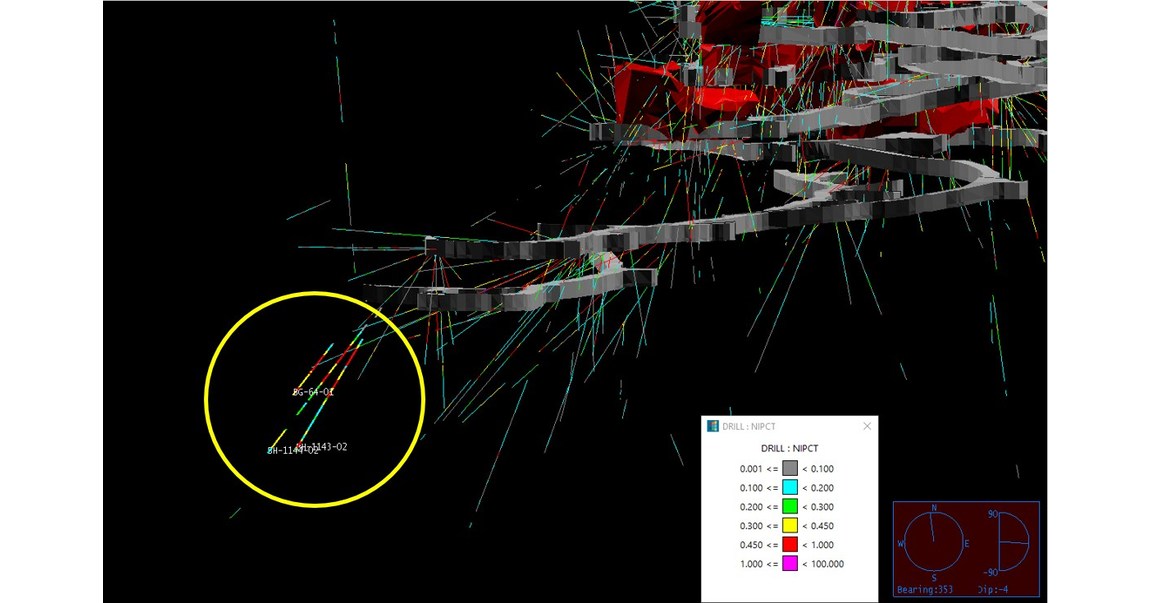Click the W marker on the compass
1151x603 pixels.
coord(903,544)
